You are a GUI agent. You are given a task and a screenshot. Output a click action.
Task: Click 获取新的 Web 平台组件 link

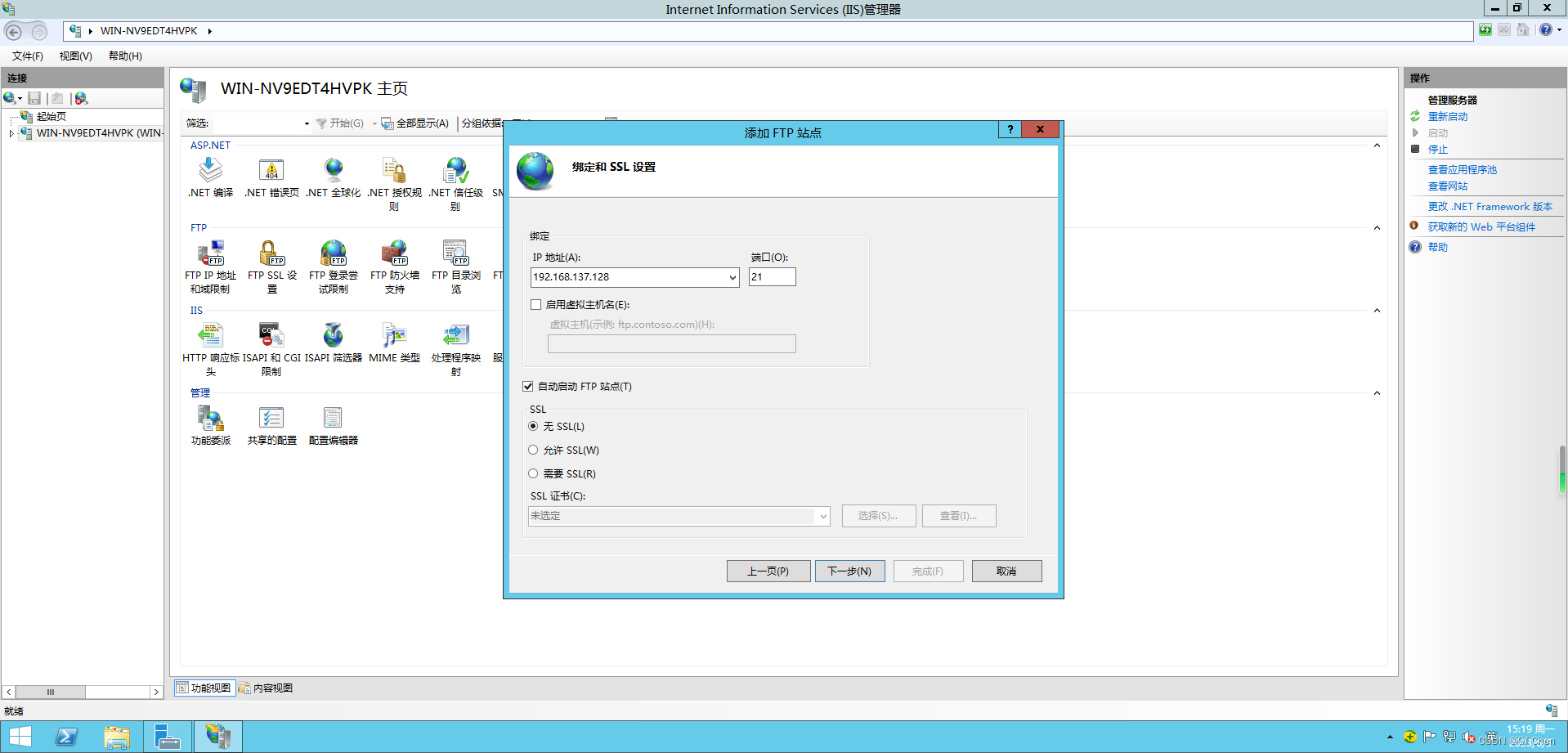(x=1481, y=227)
